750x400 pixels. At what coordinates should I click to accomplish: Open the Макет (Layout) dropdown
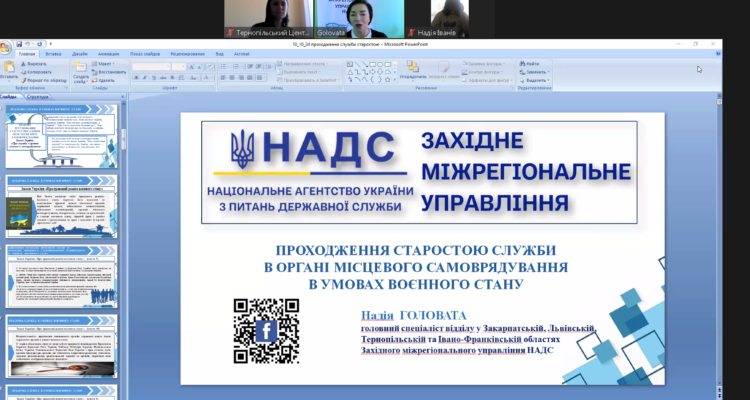point(104,64)
